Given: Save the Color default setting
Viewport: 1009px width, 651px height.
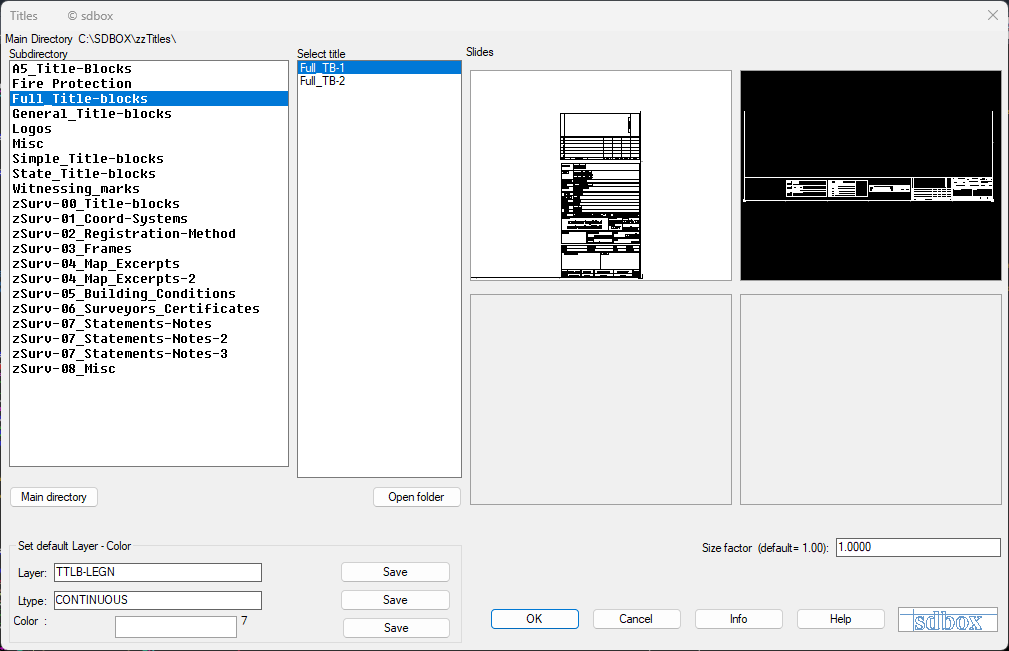Looking at the screenshot, I should (x=396, y=628).
